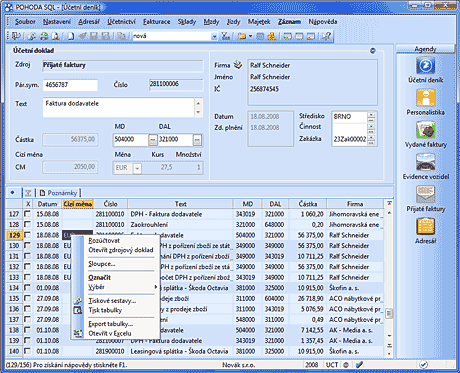Click Excel icon next to Otevřít v Excelu
The width and height of the screenshot is (460, 373).
coord(78,333)
